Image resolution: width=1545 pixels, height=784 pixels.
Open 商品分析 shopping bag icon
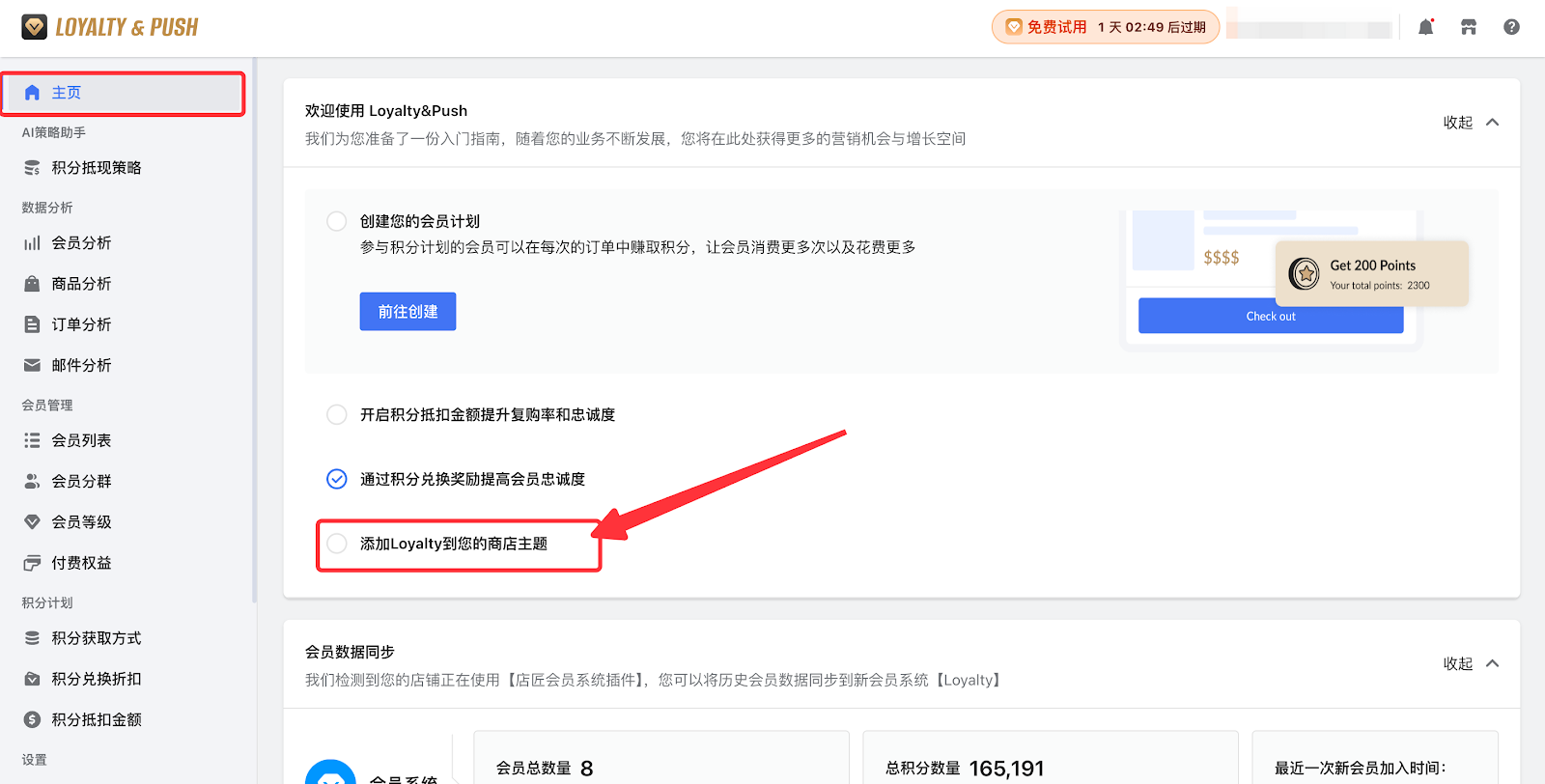[32, 284]
